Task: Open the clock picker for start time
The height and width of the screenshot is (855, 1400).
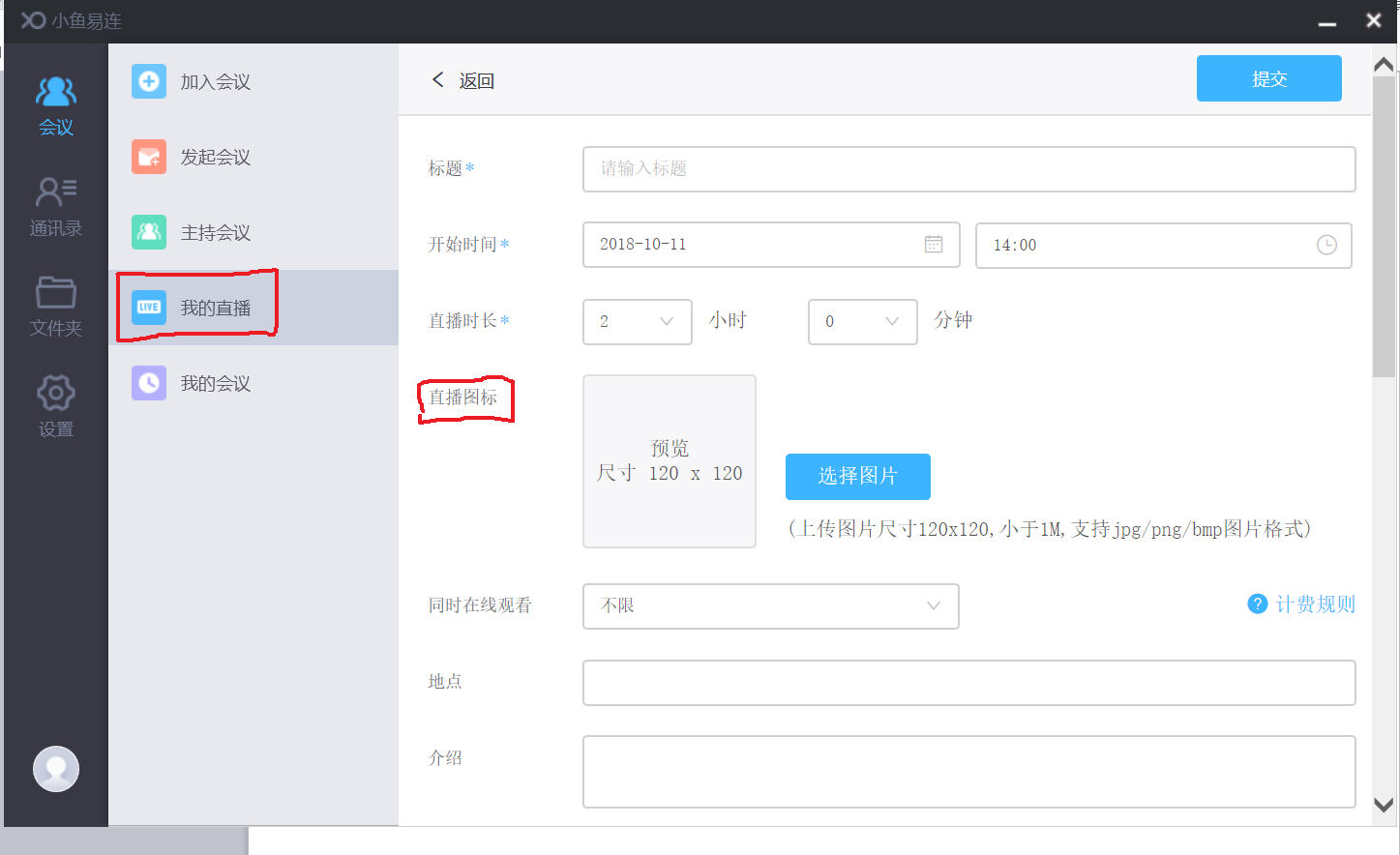Action: 1326,246
